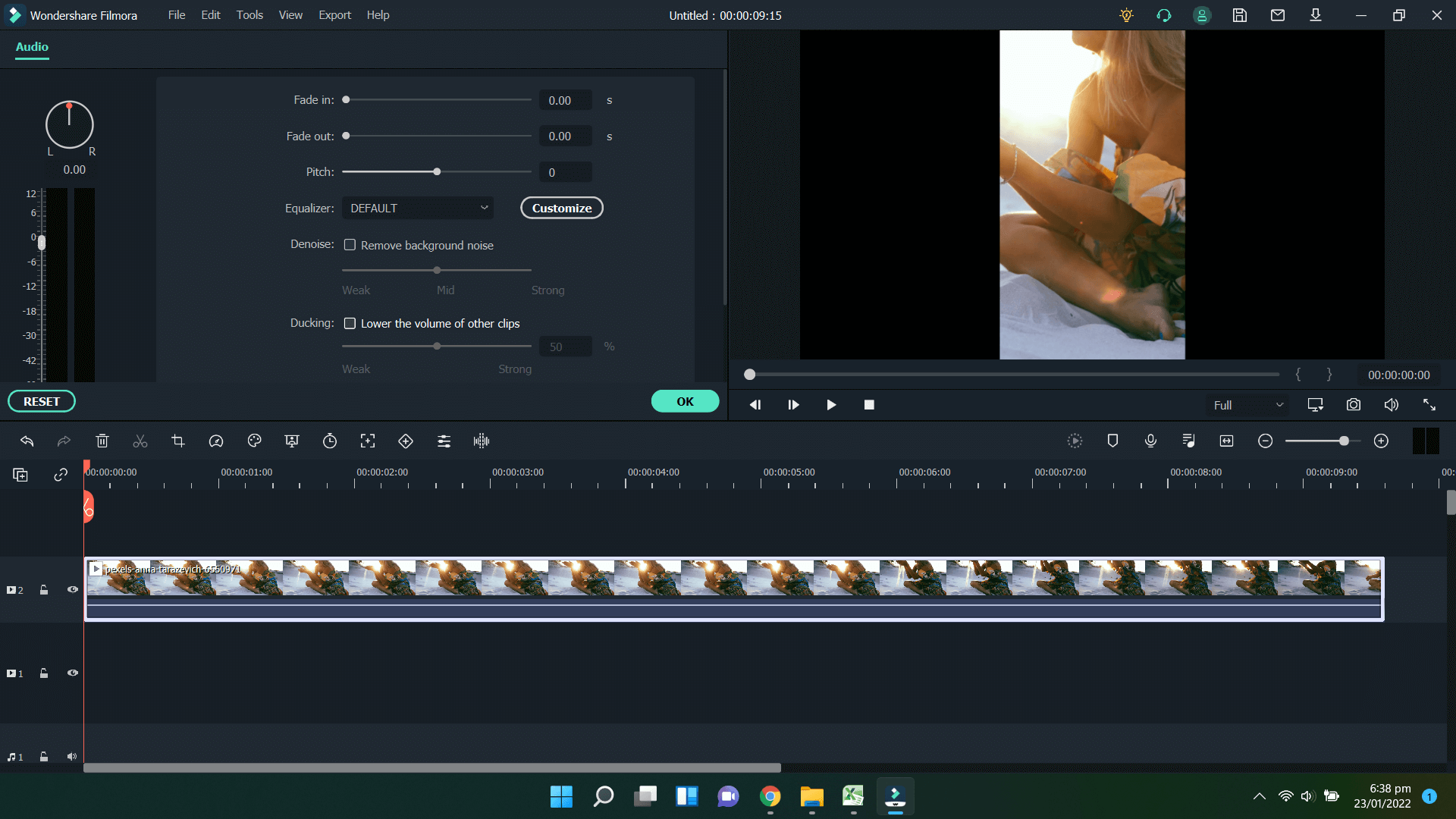Screen dimensions: 1456x819
Task: Select the Split scissors tool
Action: 140,441
